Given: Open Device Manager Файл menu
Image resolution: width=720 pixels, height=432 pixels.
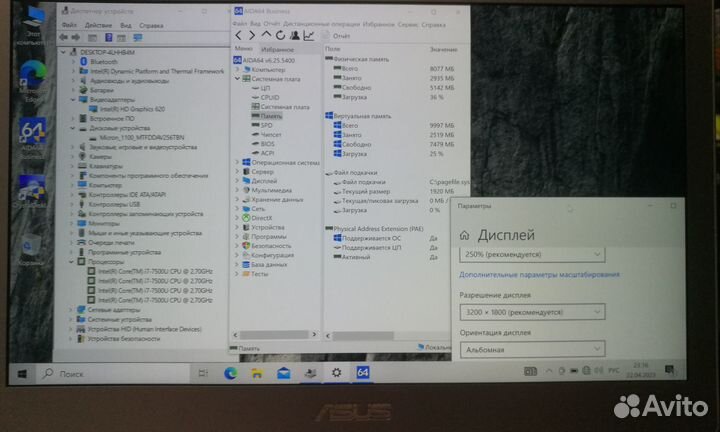Looking at the screenshot, I should pyautogui.click(x=69, y=25).
